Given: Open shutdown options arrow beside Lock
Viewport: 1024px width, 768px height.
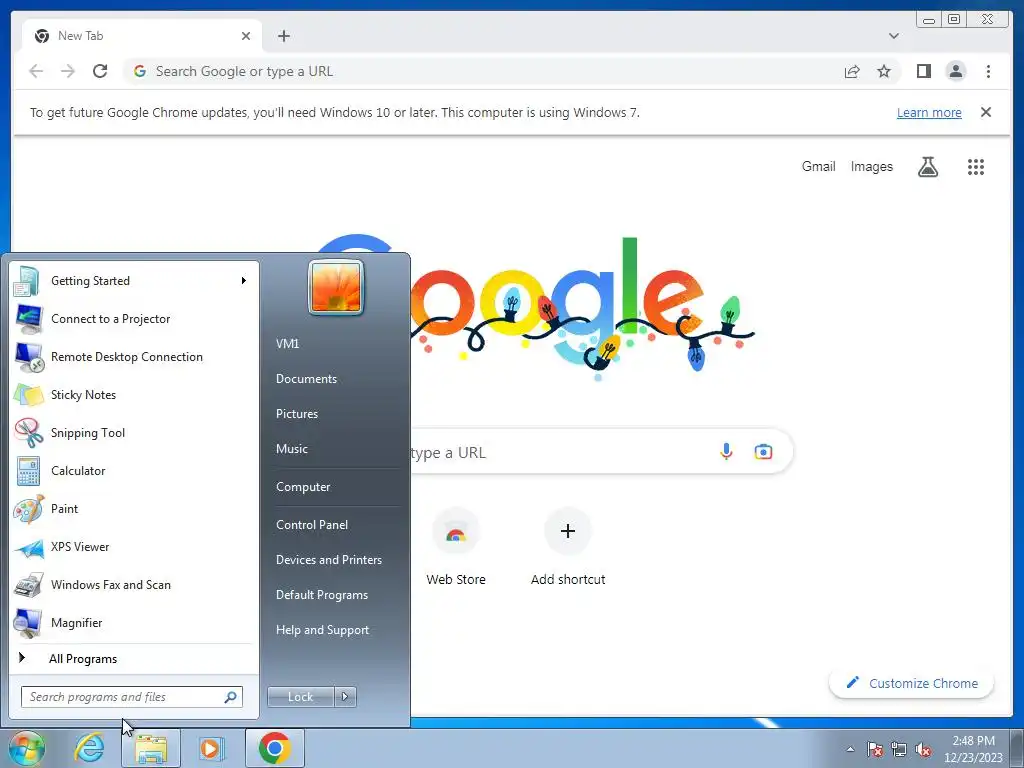Looking at the screenshot, I should [x=345, y=697].
